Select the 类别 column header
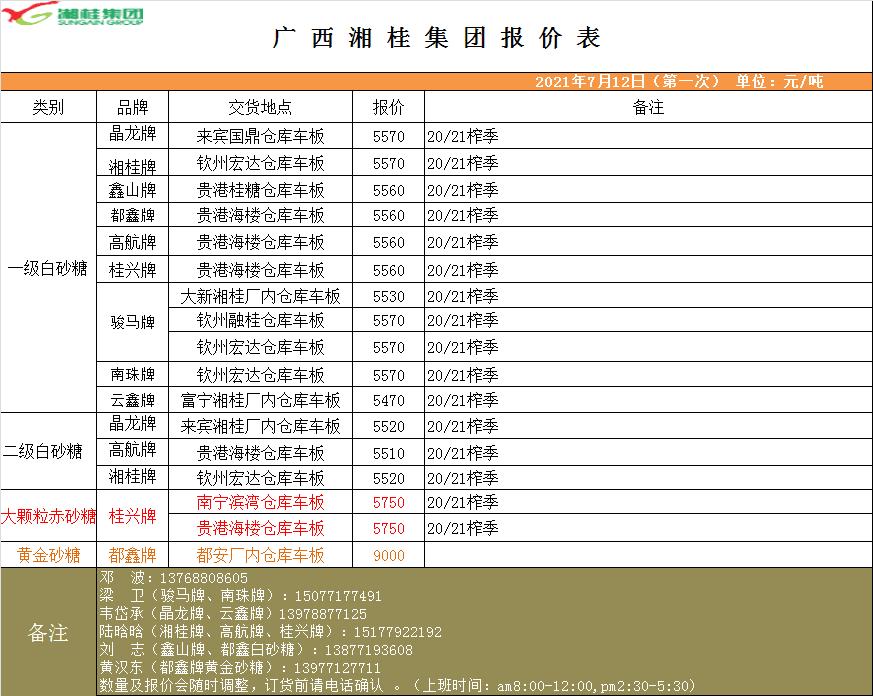Screen dimensions: 873x696 pos(48,107)
